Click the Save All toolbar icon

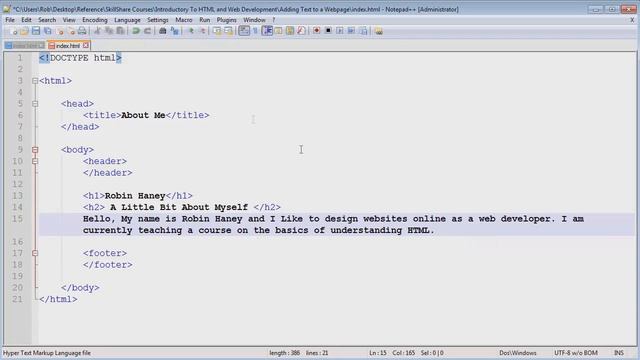tap(48, 31)
